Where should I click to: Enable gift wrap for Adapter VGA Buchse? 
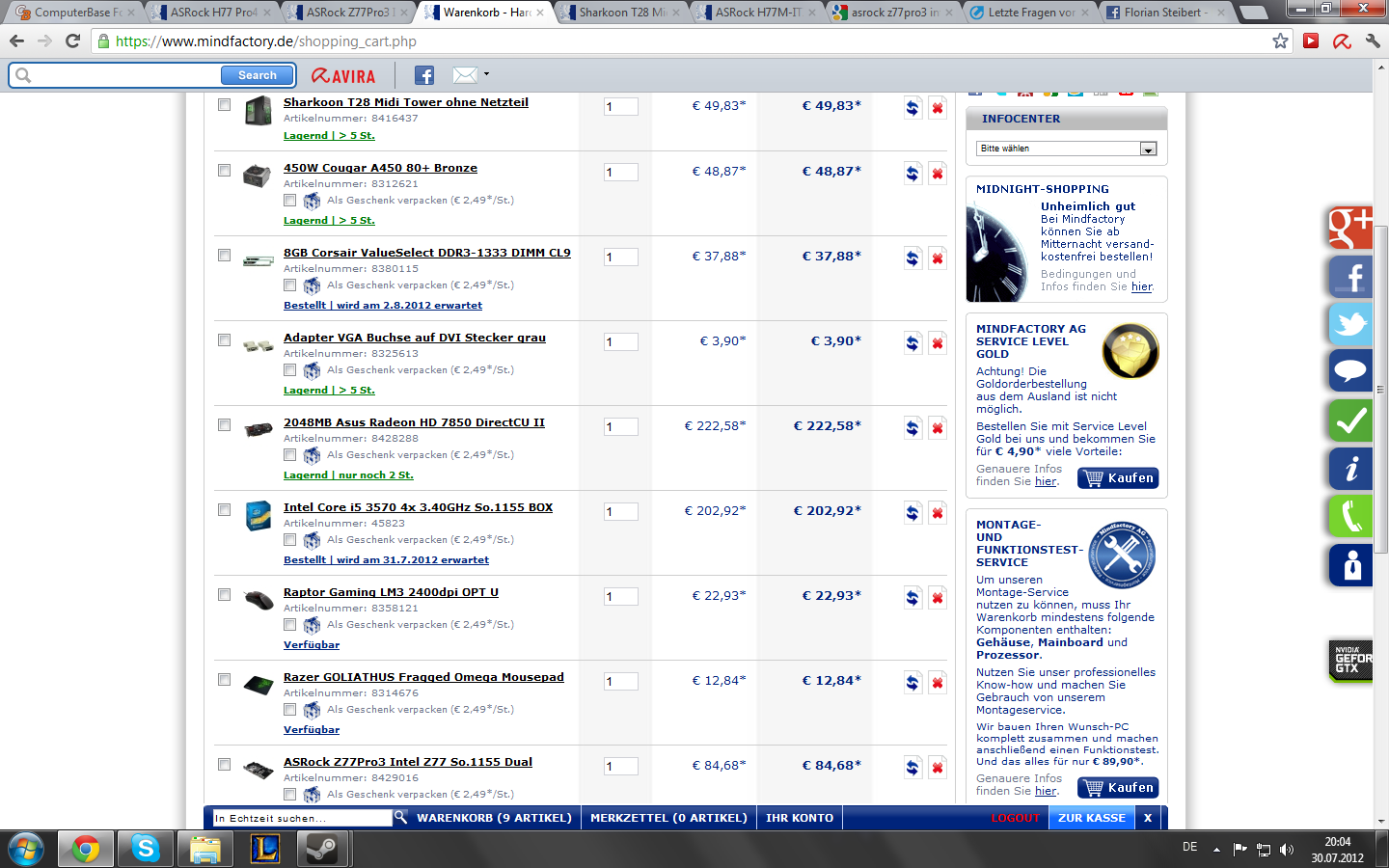(x=289, y=370)
